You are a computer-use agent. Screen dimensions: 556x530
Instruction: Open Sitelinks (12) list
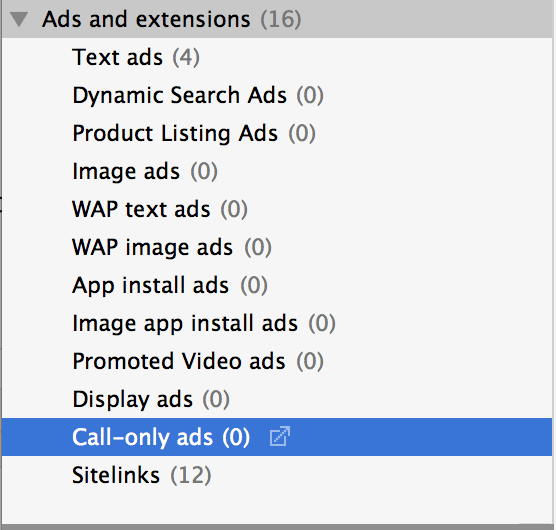click(x=141, y=475)
